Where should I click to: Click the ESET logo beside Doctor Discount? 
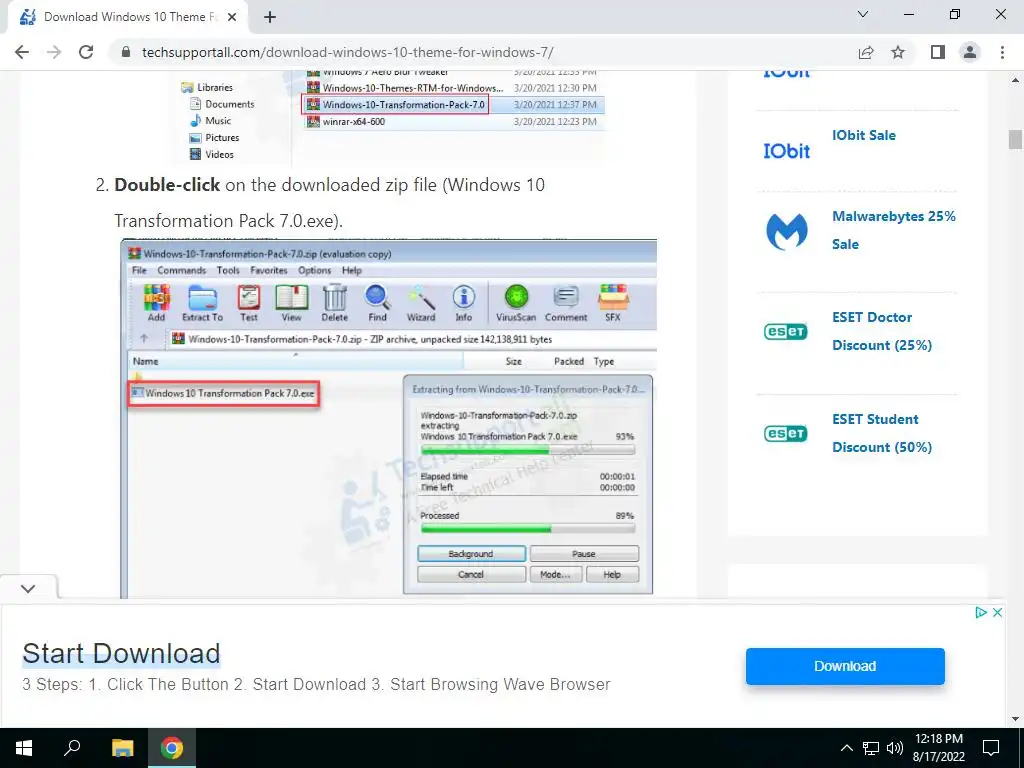pyautogui.click(x=786, y=331)
